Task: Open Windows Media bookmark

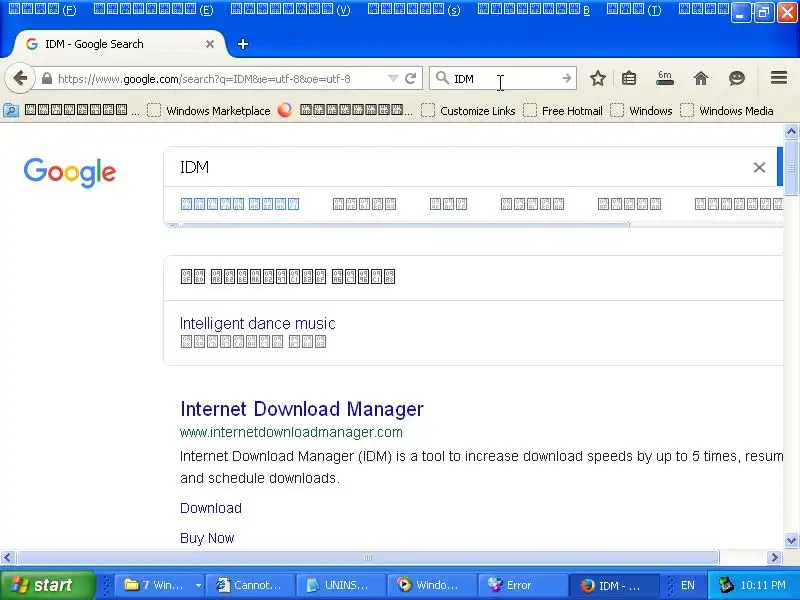Action: [x=727, y=111]
